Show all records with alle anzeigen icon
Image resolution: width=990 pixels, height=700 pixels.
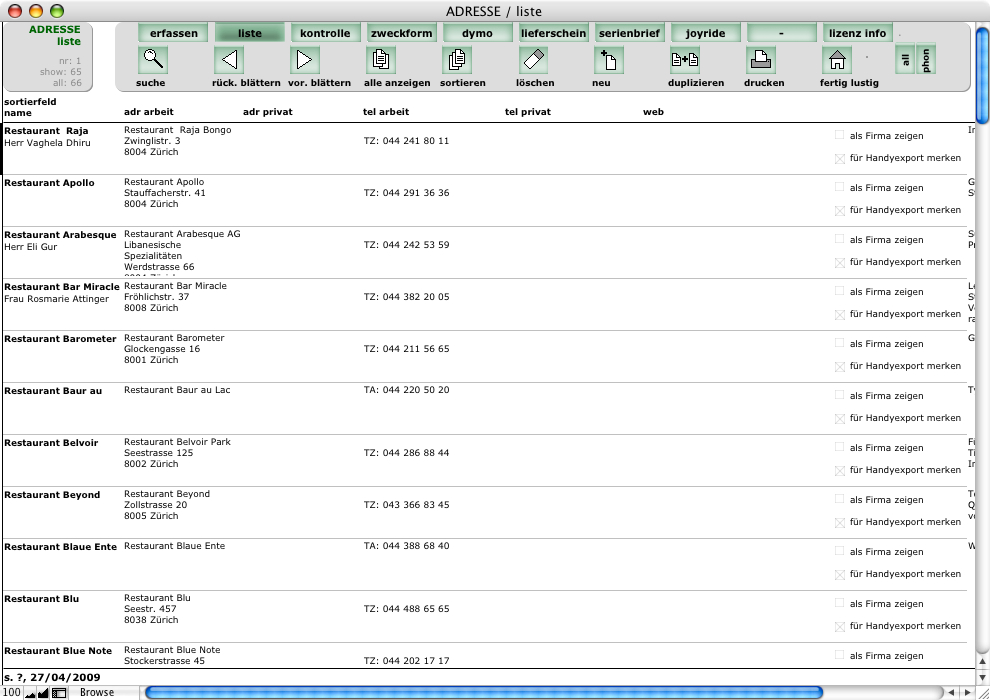pyautogui.click(x=380, y=61)
